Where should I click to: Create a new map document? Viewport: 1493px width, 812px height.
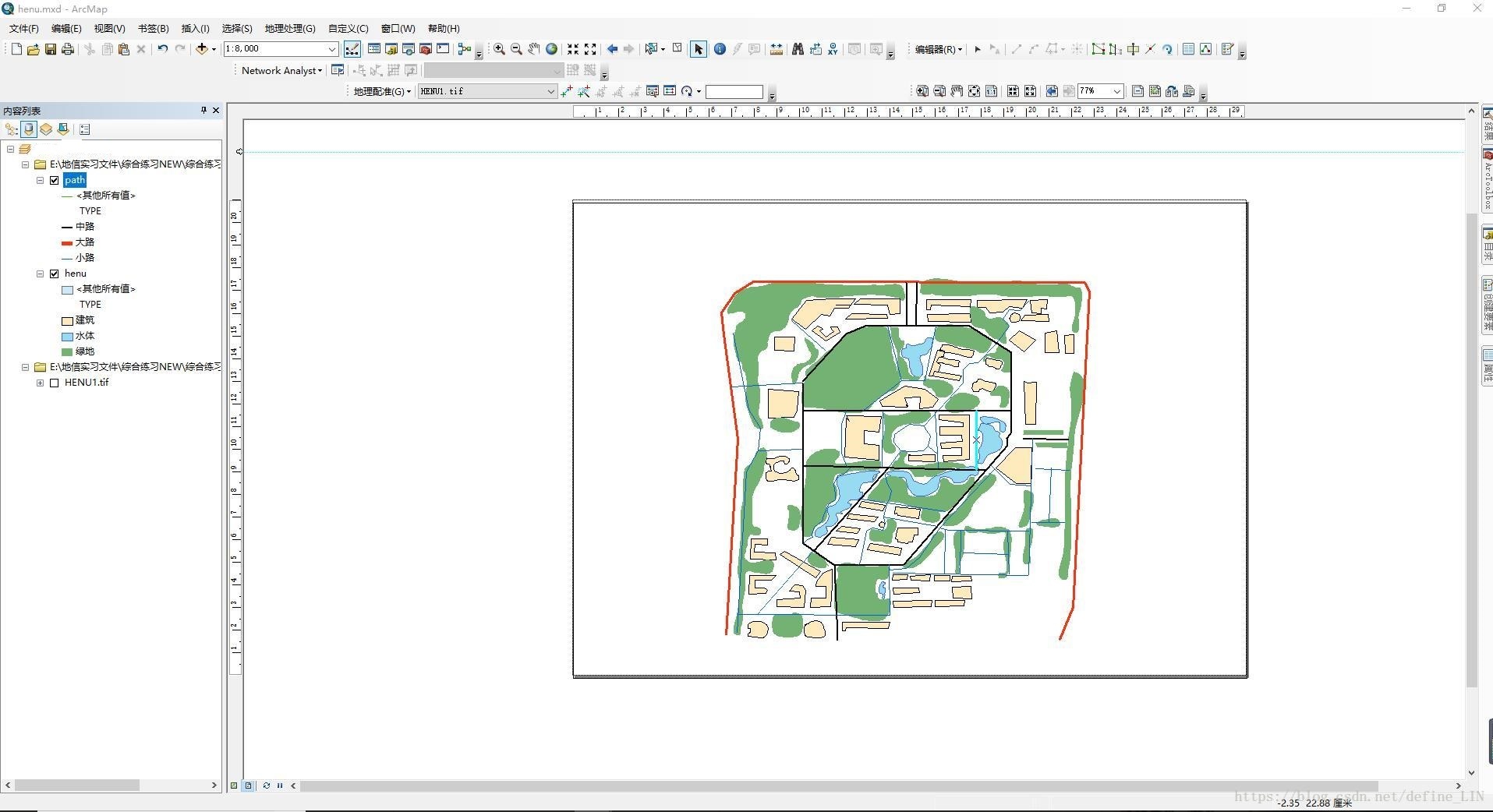[16, 49]
